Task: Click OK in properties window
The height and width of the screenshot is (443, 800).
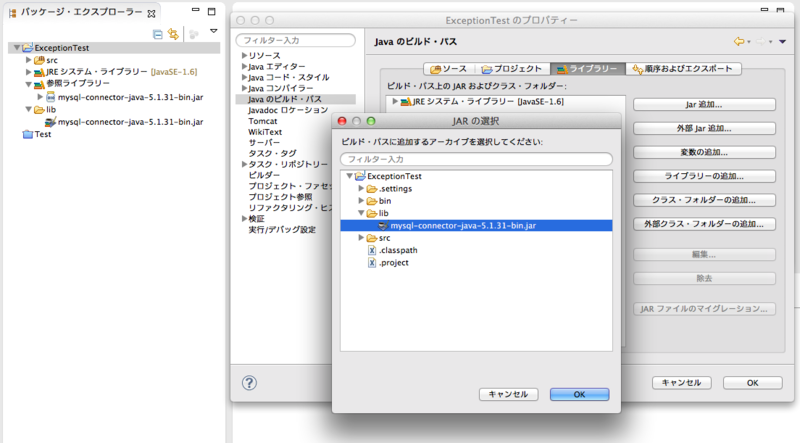Action: pyautogui.click(x=753, y=383)
